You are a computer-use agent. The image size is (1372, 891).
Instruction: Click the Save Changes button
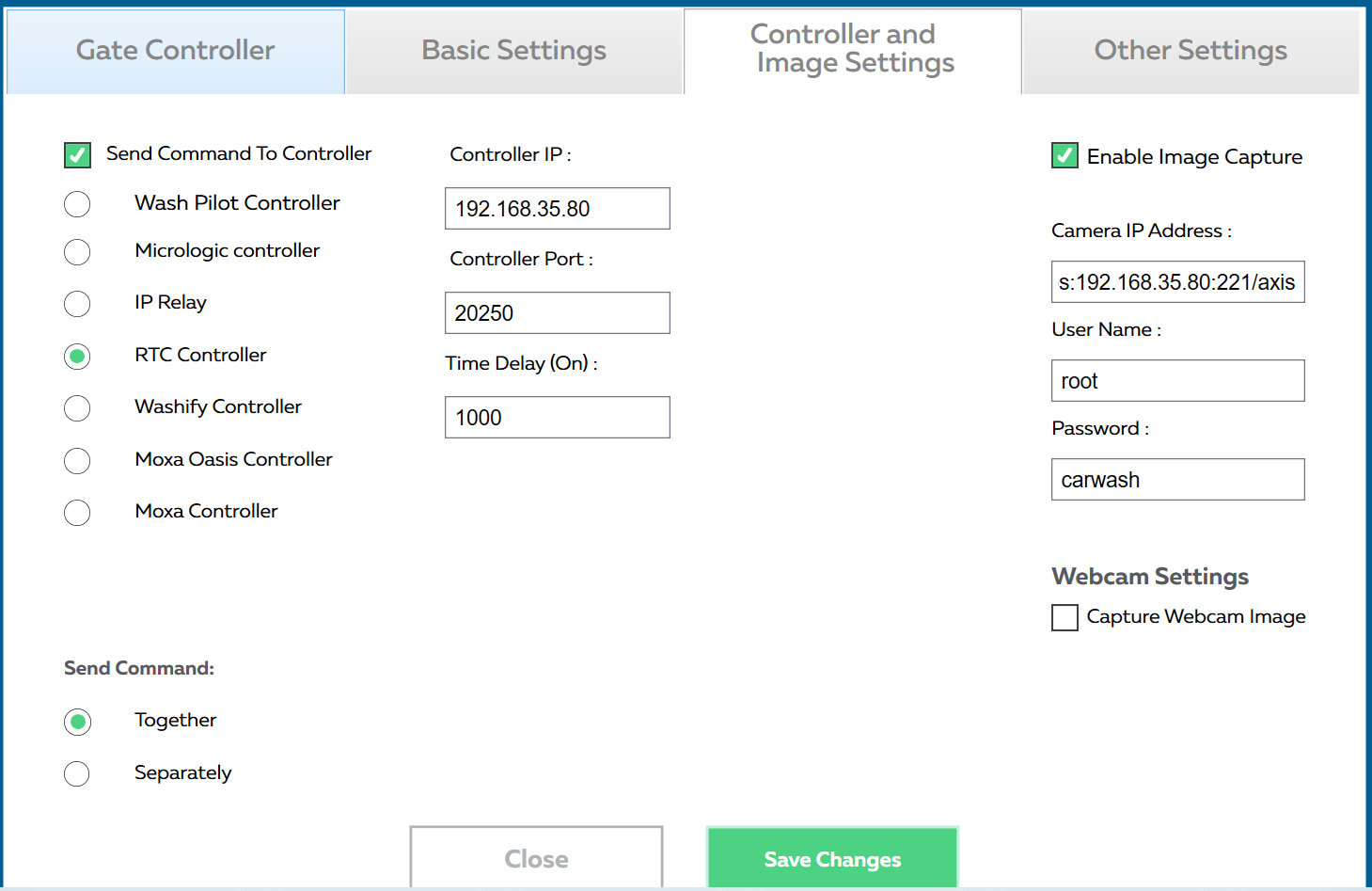pyautogui.click(x=831, y=858)
